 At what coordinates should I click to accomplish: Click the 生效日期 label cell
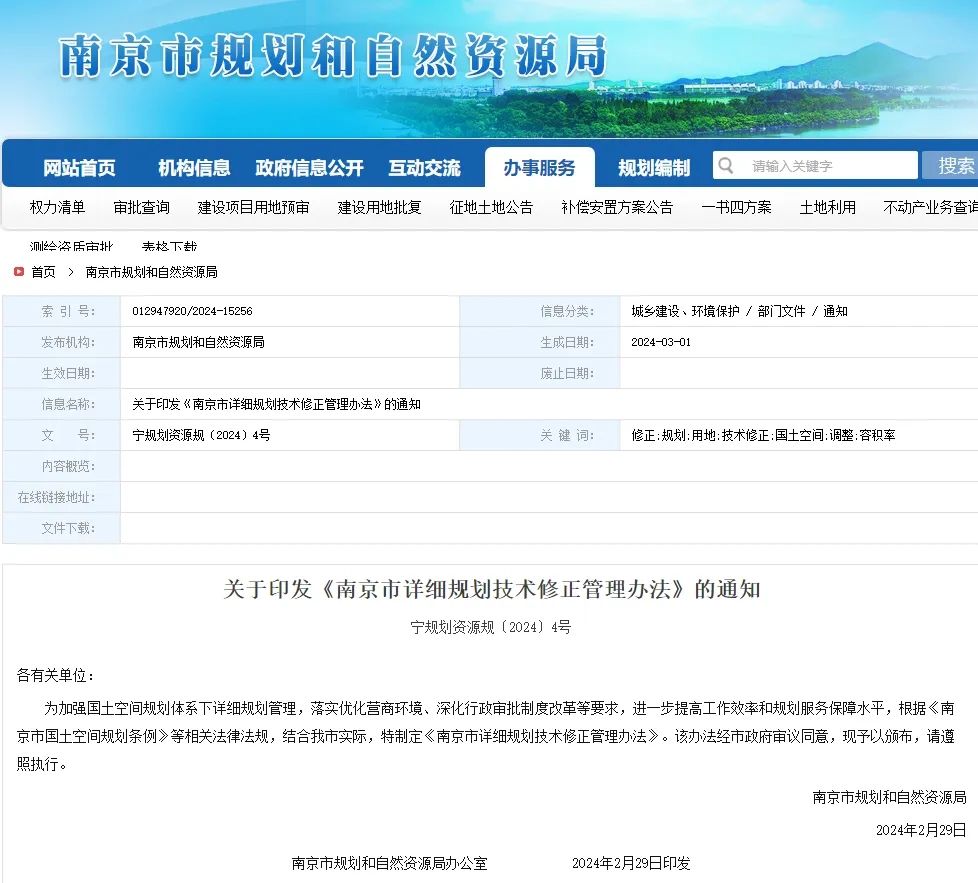(62, 373)
